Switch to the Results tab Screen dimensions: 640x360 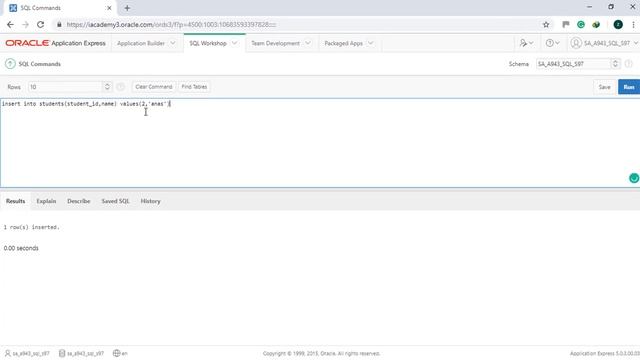(x=16, y=201)
